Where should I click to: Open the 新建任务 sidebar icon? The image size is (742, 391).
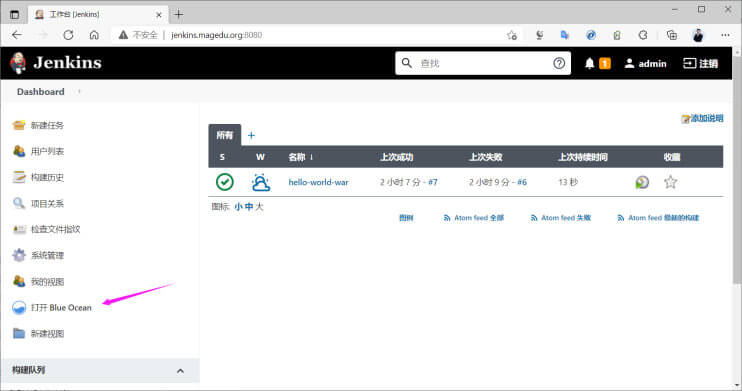19,125
